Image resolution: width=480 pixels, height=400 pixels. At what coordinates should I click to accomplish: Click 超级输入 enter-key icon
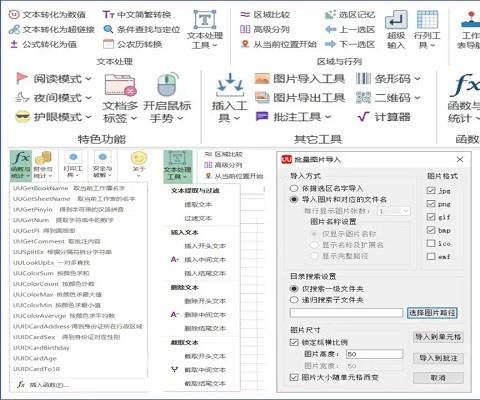click(x=396, y=20)
